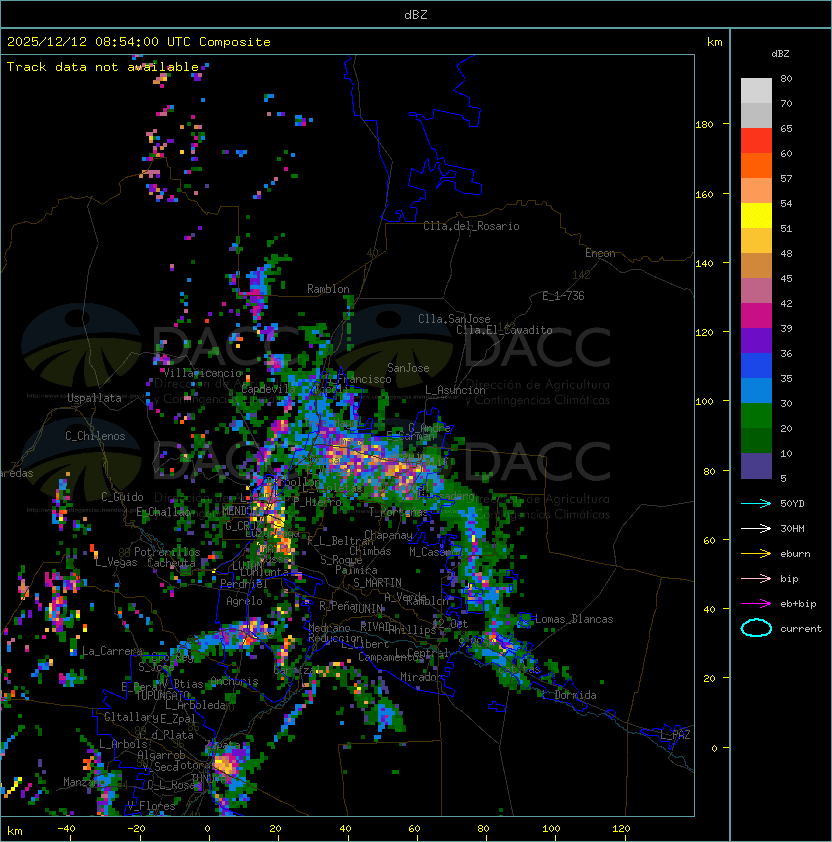
Task: Click the 'current' legend label
Action: (801, 629)
